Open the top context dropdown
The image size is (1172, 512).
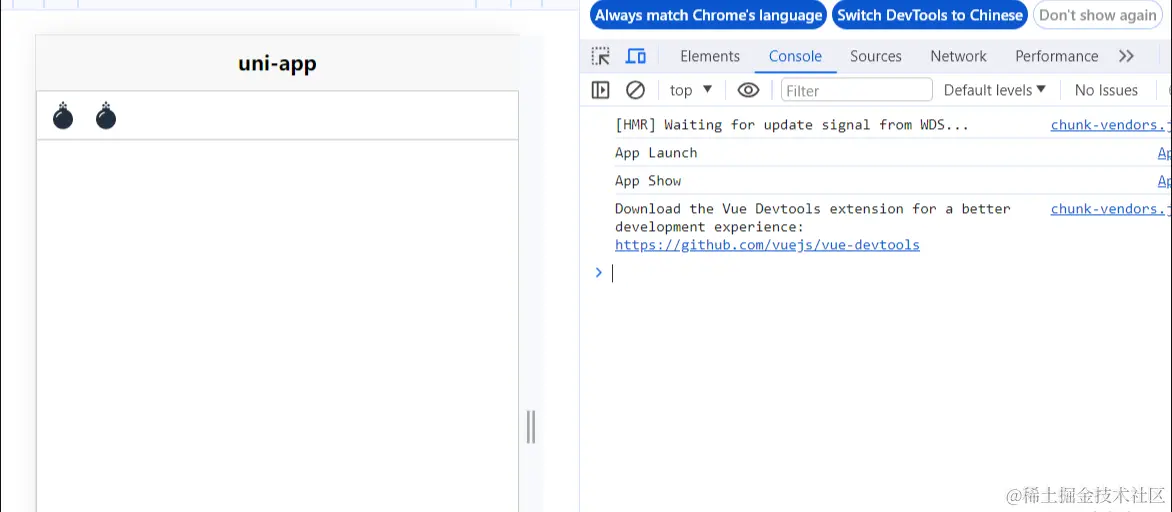coord(691,90)
